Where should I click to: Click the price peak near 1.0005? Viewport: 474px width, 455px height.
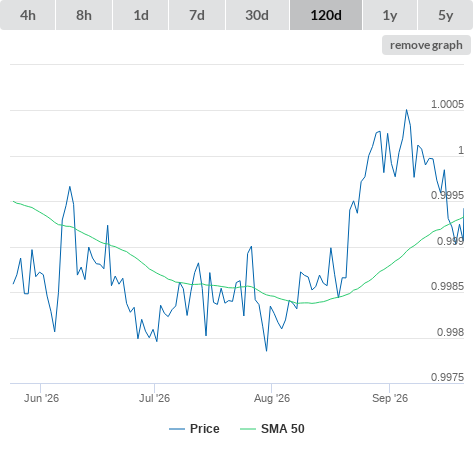406,110
